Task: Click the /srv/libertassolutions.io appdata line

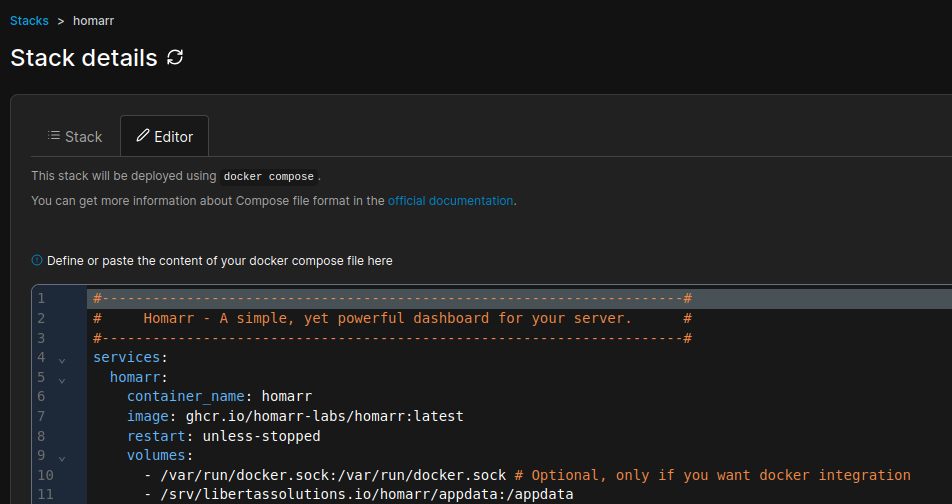Action: [359, 494]
